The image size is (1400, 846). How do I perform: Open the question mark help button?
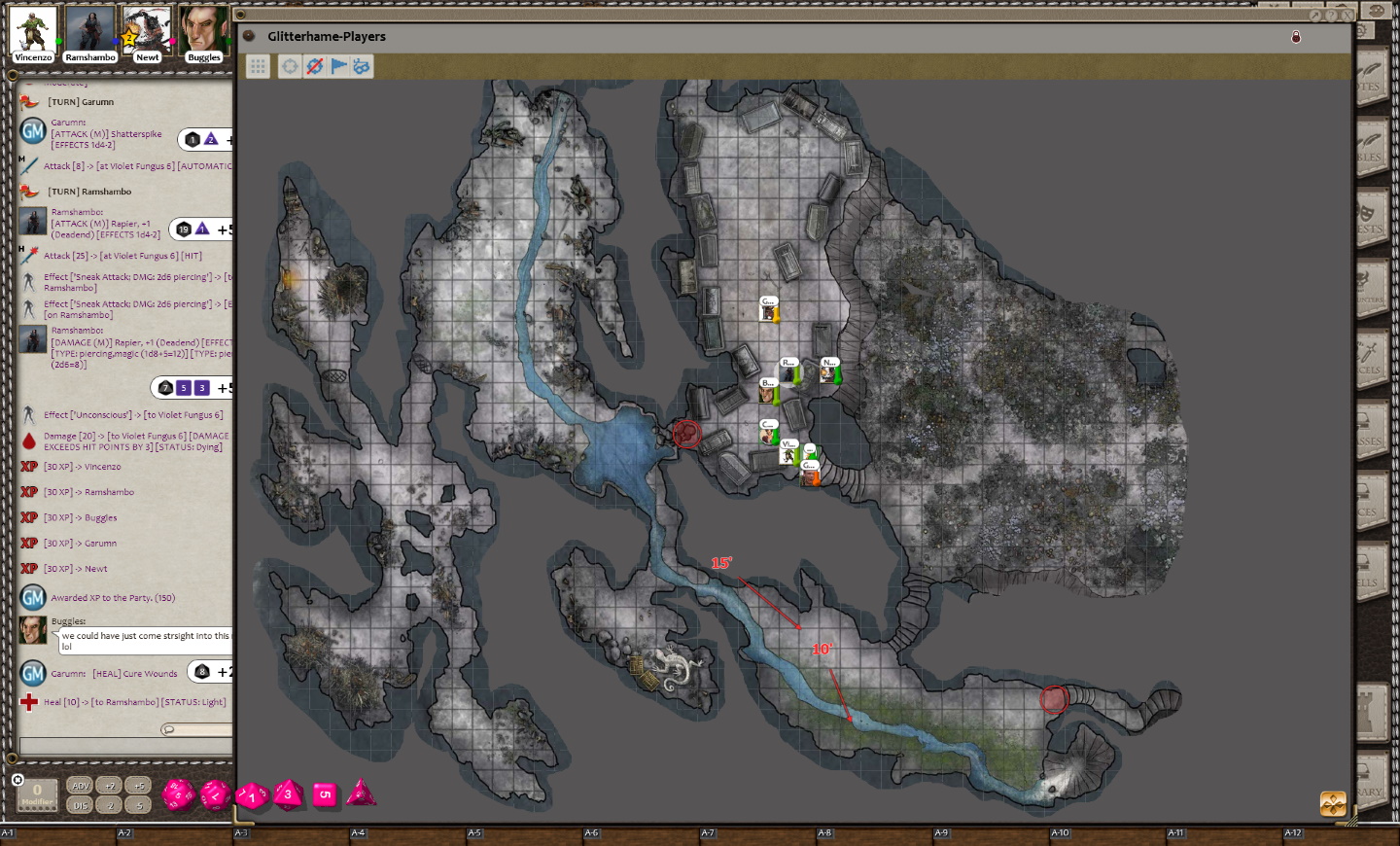pyautogui.click(x=1331, y=15)
